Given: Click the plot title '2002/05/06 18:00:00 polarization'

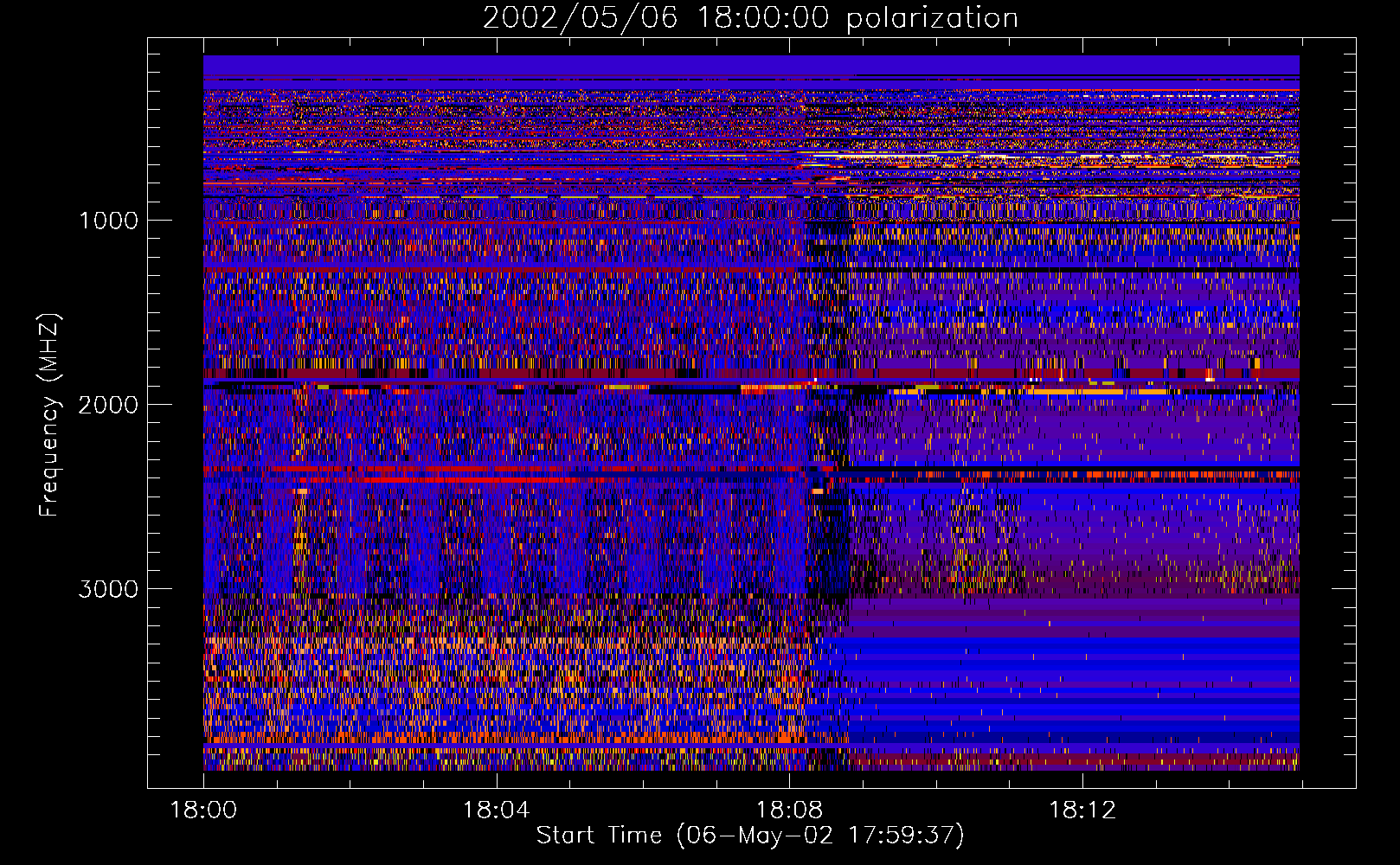Looking at the screenshot, I should tap(750, 18).
